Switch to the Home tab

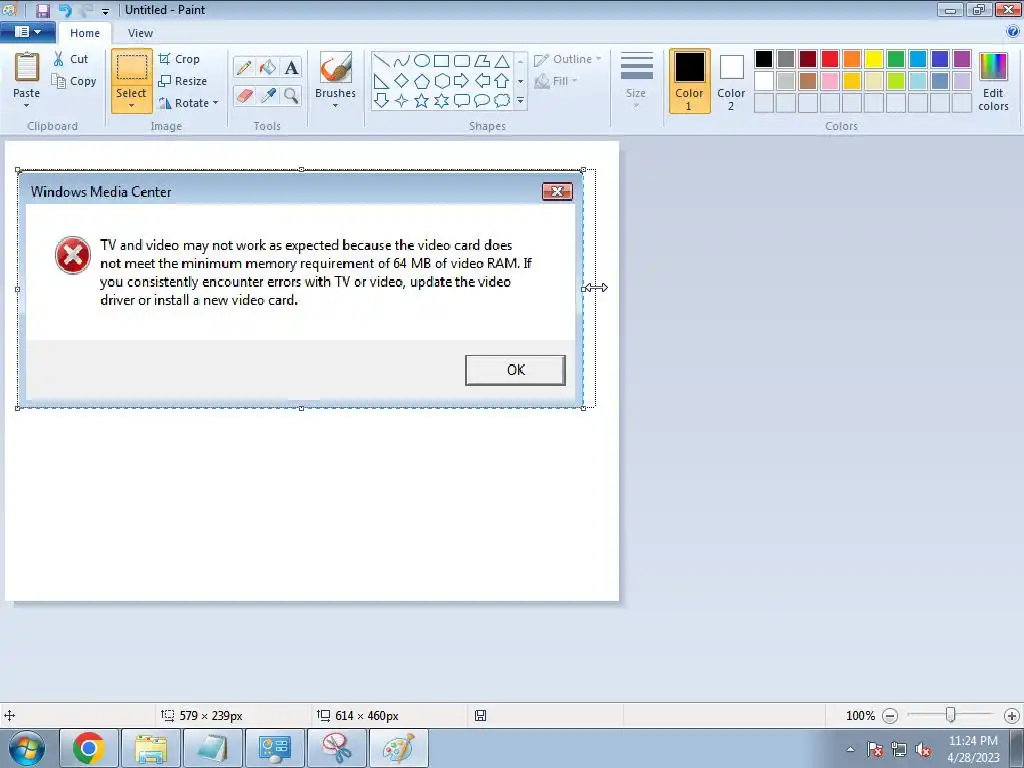pyautogui.click(x=85, y=33)
